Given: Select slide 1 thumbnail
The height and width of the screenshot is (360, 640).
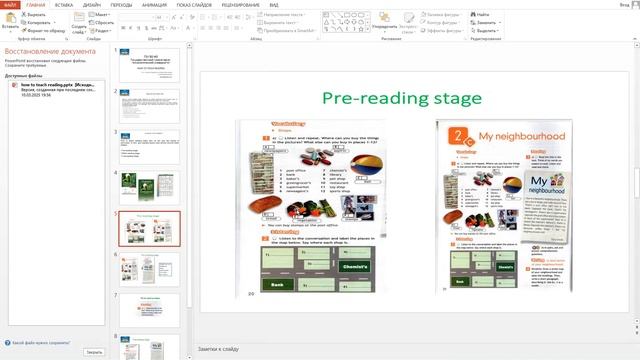Looking at the screenshot, I should tap(149, 65).
